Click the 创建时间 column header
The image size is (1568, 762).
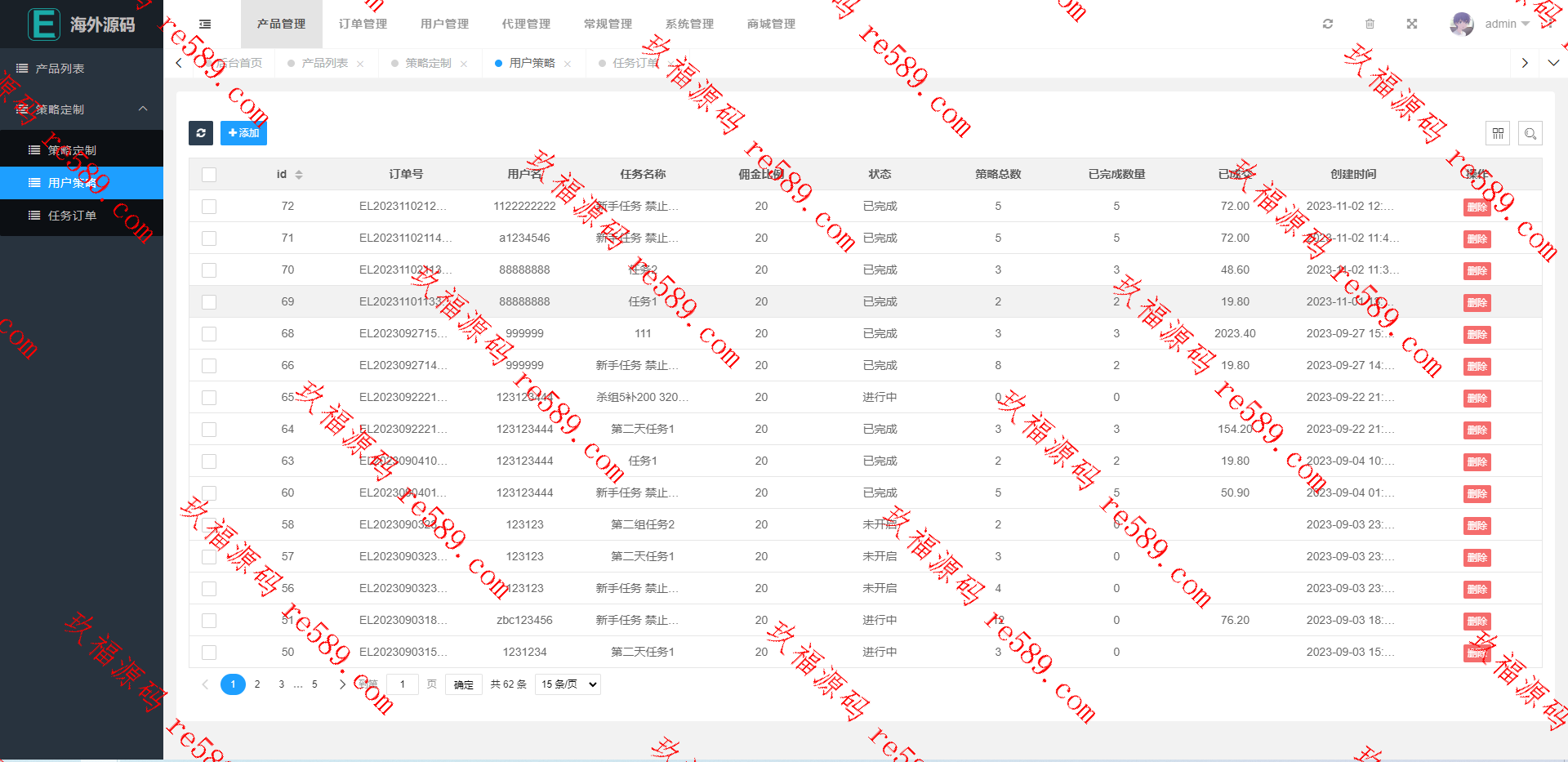pyautogui.click(x=1353, y=175)
